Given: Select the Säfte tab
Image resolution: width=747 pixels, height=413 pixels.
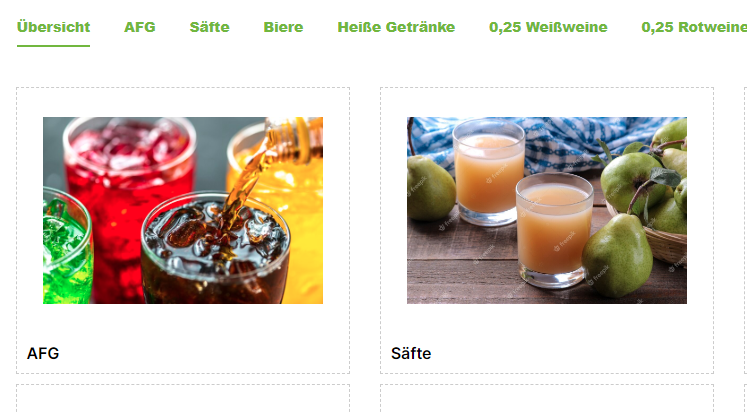Looking at the screenshot, I should click(x=210, y=27).
